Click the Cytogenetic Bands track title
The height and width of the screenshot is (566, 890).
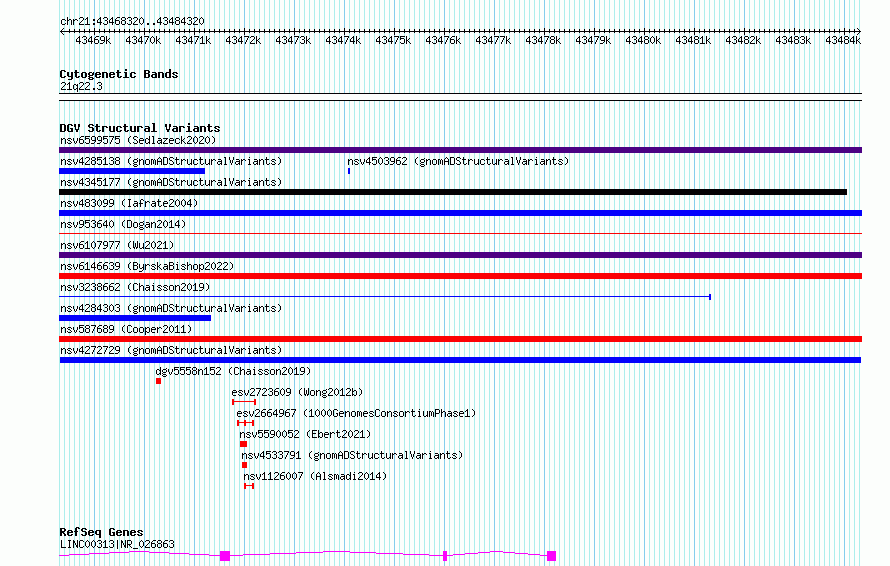click(x=119, y=74)
